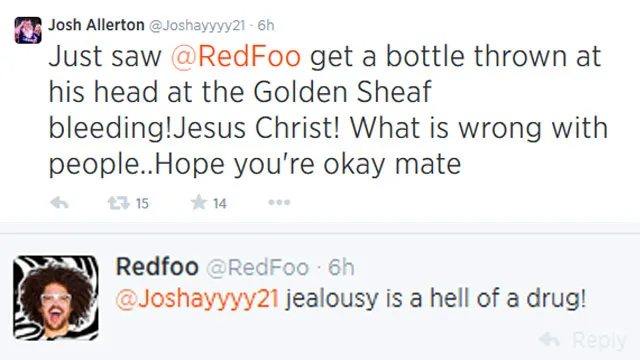Click the faded reply arrow beside Reply
Viewport: 640px width, 360px height.
(x=549, y=340)
